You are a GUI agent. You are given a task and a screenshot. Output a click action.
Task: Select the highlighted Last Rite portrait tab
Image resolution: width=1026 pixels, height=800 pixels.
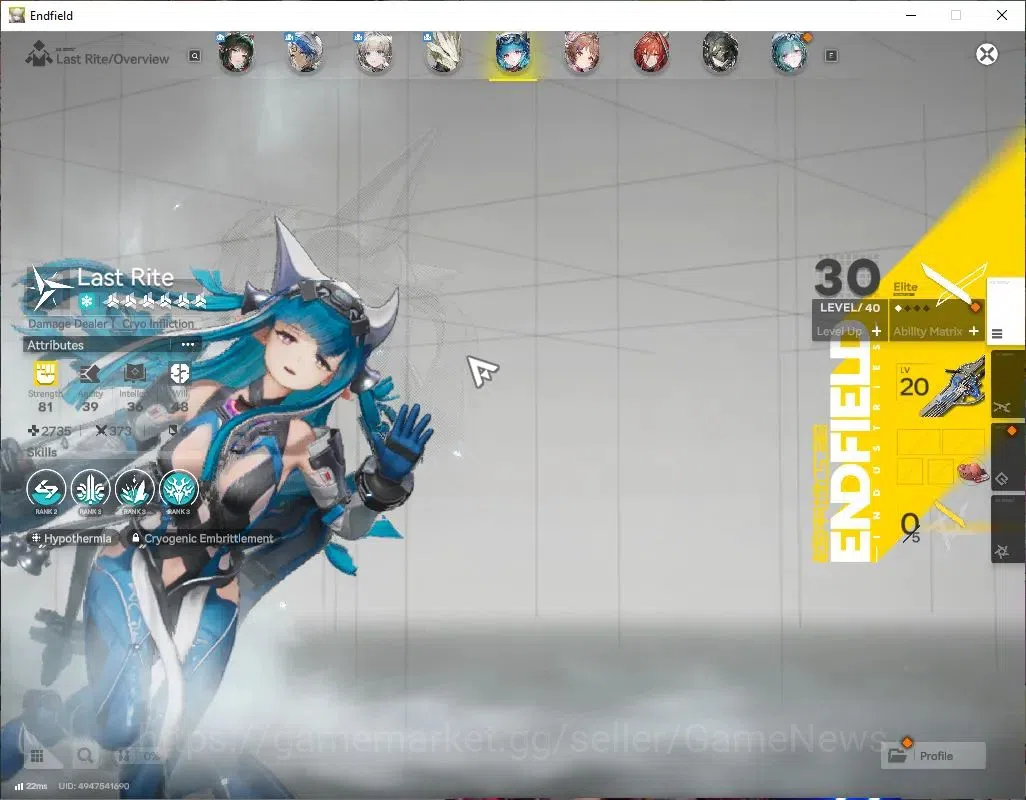click(513, 53)
